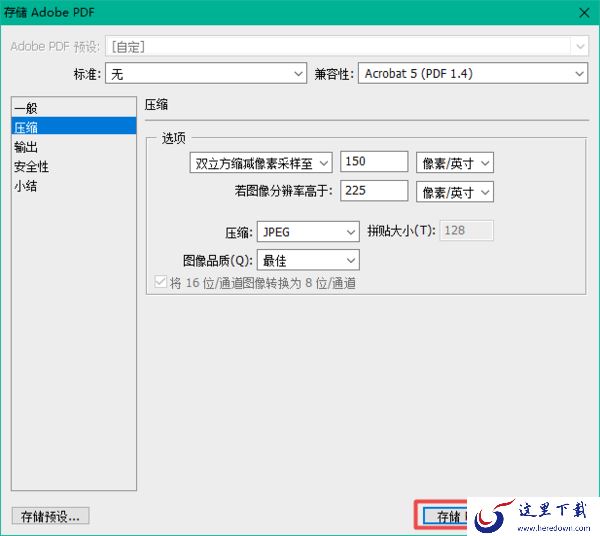Open the 图像品质 最佳 dropdown
Viewport: 600px width, 536px height.
[x=308, y=260]
